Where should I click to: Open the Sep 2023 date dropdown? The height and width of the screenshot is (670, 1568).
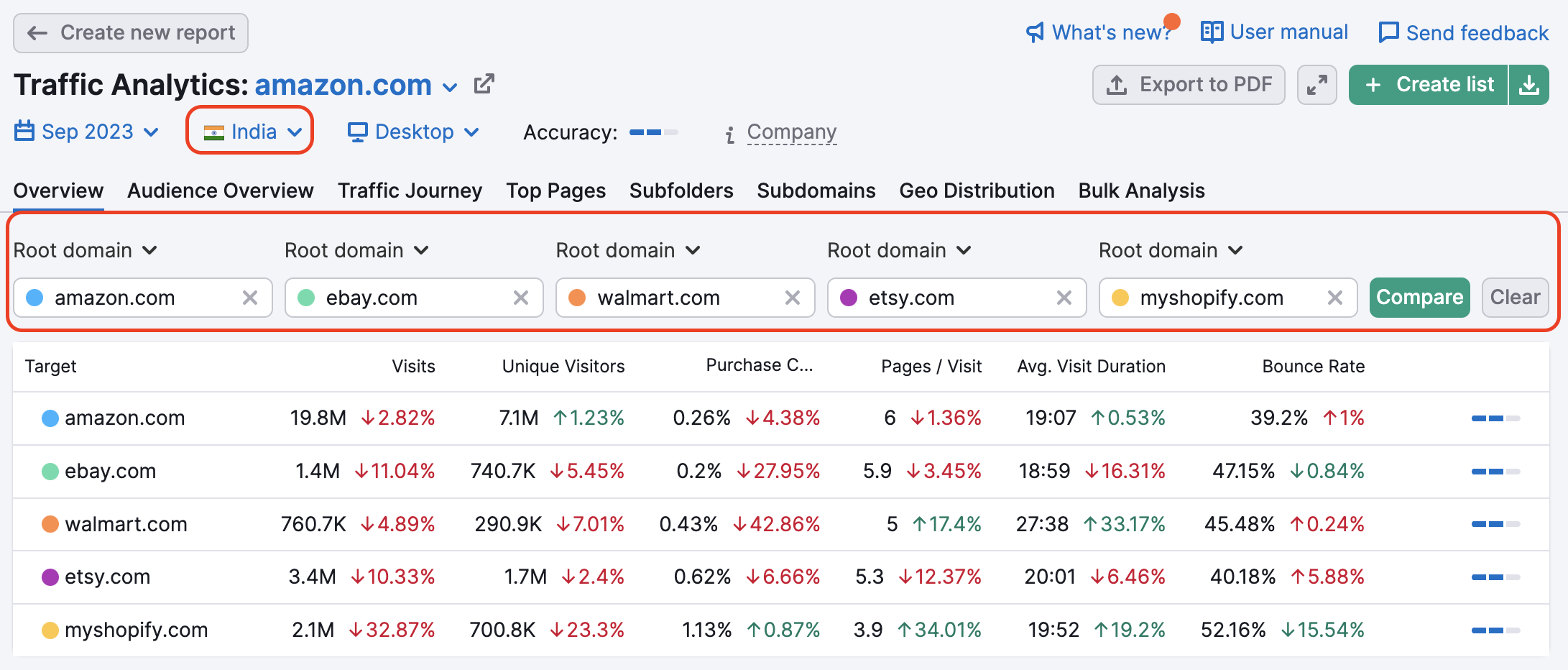click(x=87, y=132)
